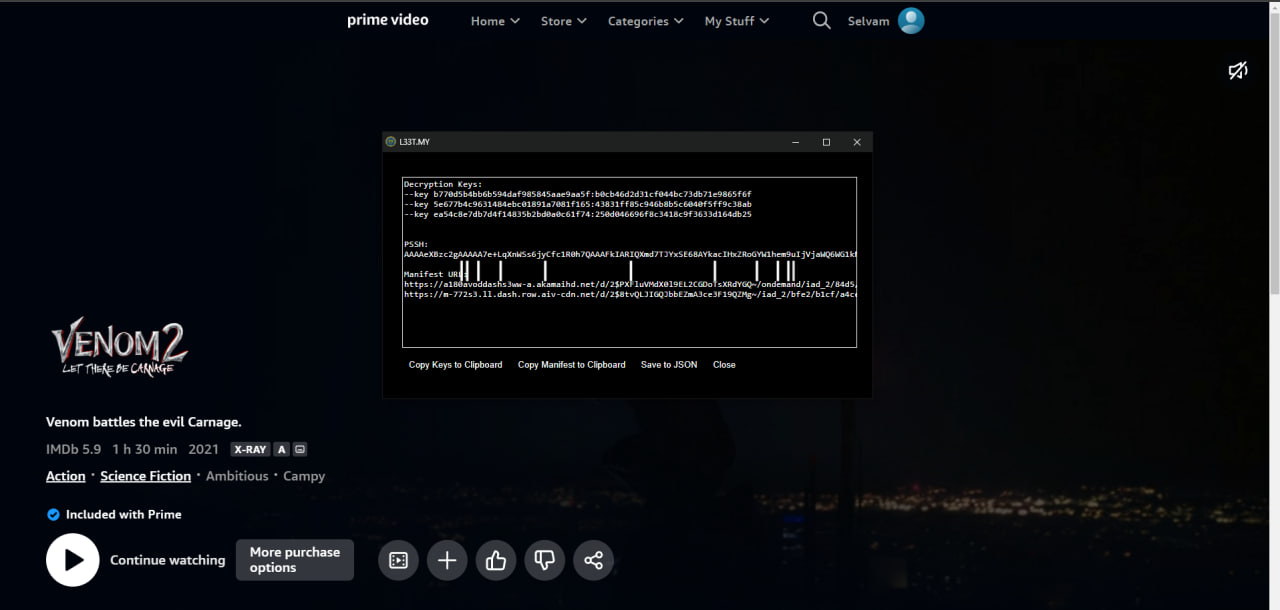Open the My Stuff menu
The image size is (1280, 610).
pyautogui.click(x=736, y=21)
